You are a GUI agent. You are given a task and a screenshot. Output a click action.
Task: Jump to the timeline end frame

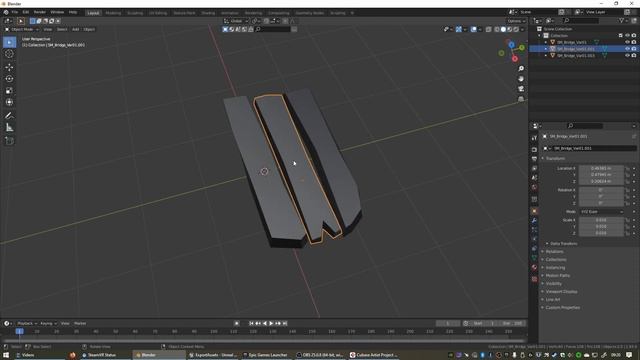point(285,323)
